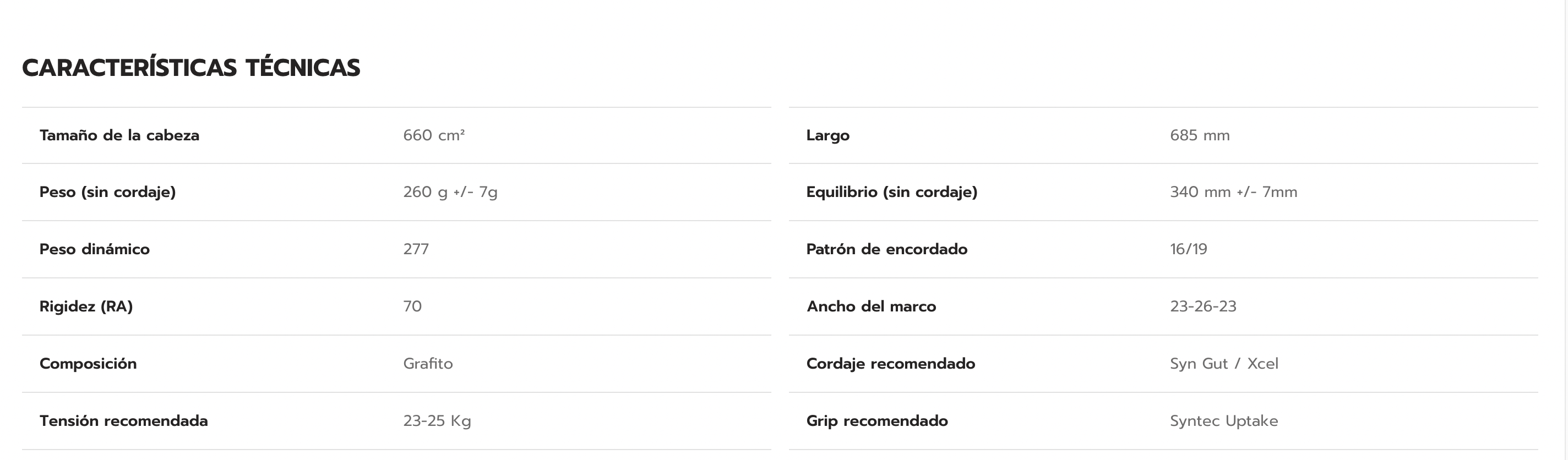Select the Grafito composition value

tap(427, 364)
